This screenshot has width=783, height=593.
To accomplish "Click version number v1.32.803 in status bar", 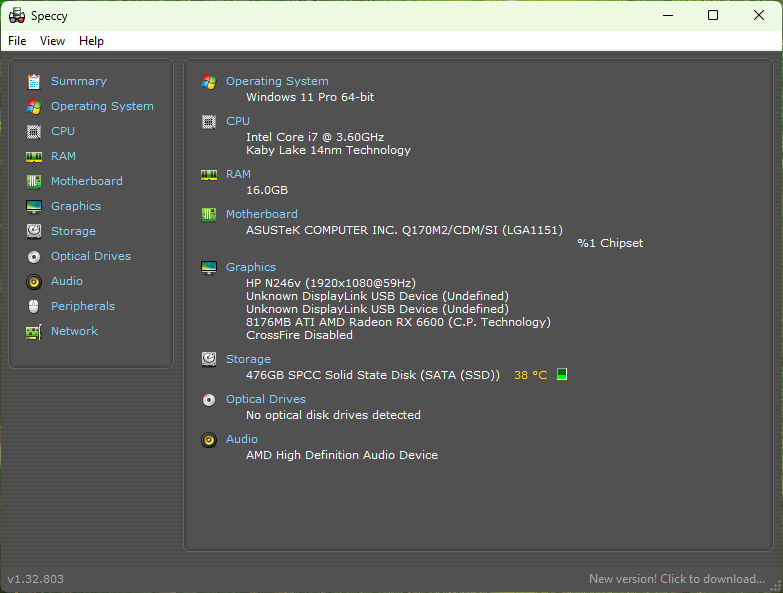I will coord(35,579).
